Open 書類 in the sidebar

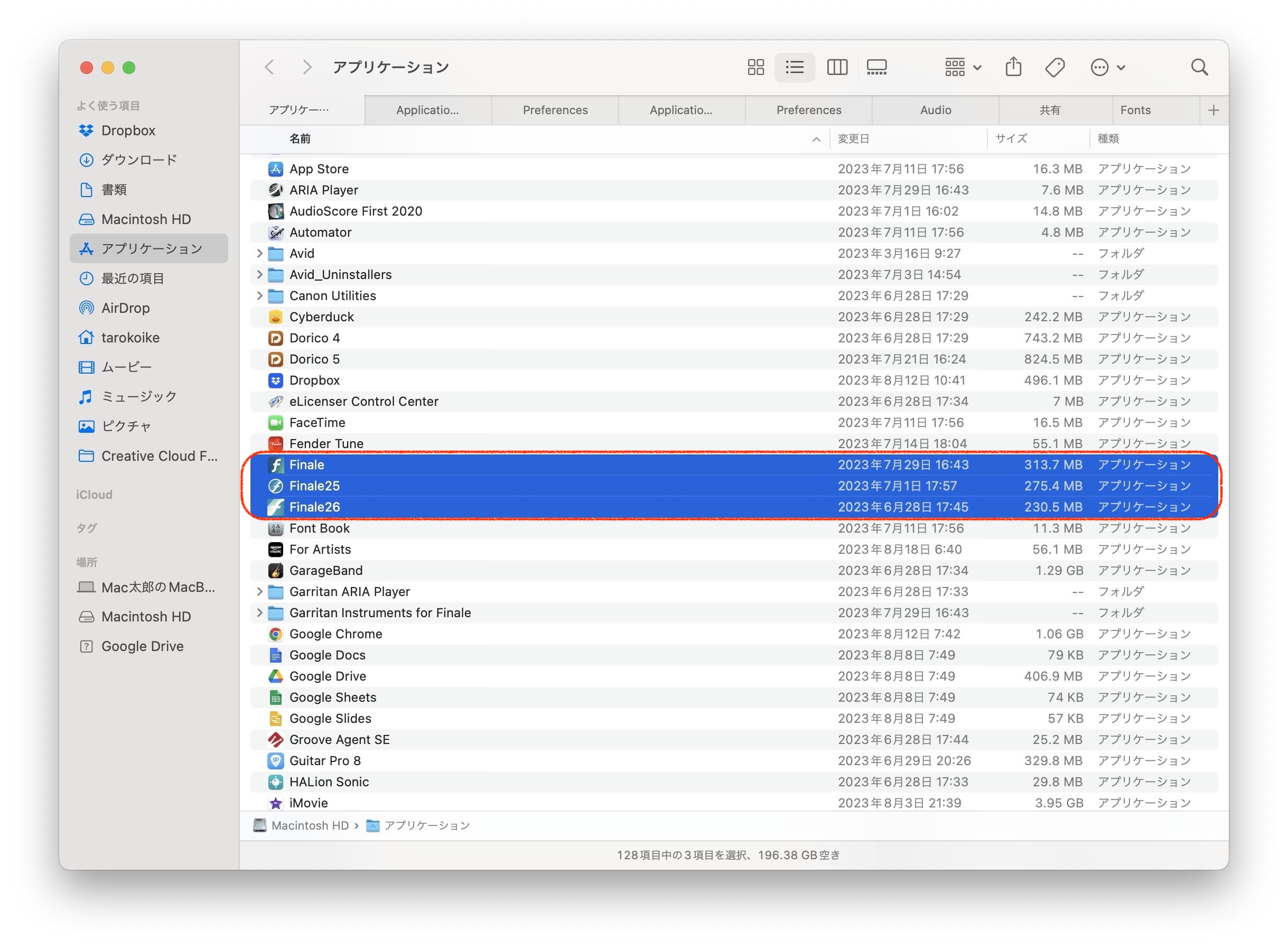click(x=149, y=189)
